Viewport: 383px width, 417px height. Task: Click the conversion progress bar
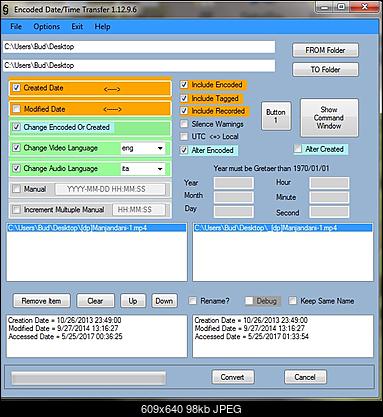(x=88, y=378)
